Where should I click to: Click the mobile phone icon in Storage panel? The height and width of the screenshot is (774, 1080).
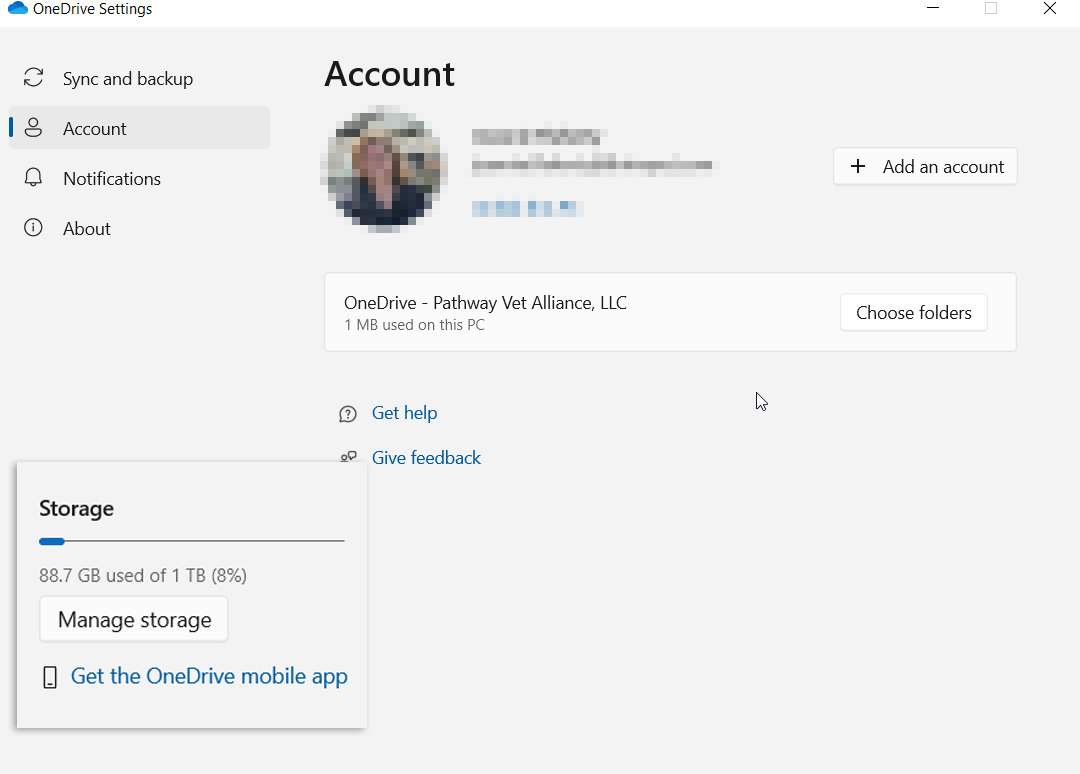(50, 678)
